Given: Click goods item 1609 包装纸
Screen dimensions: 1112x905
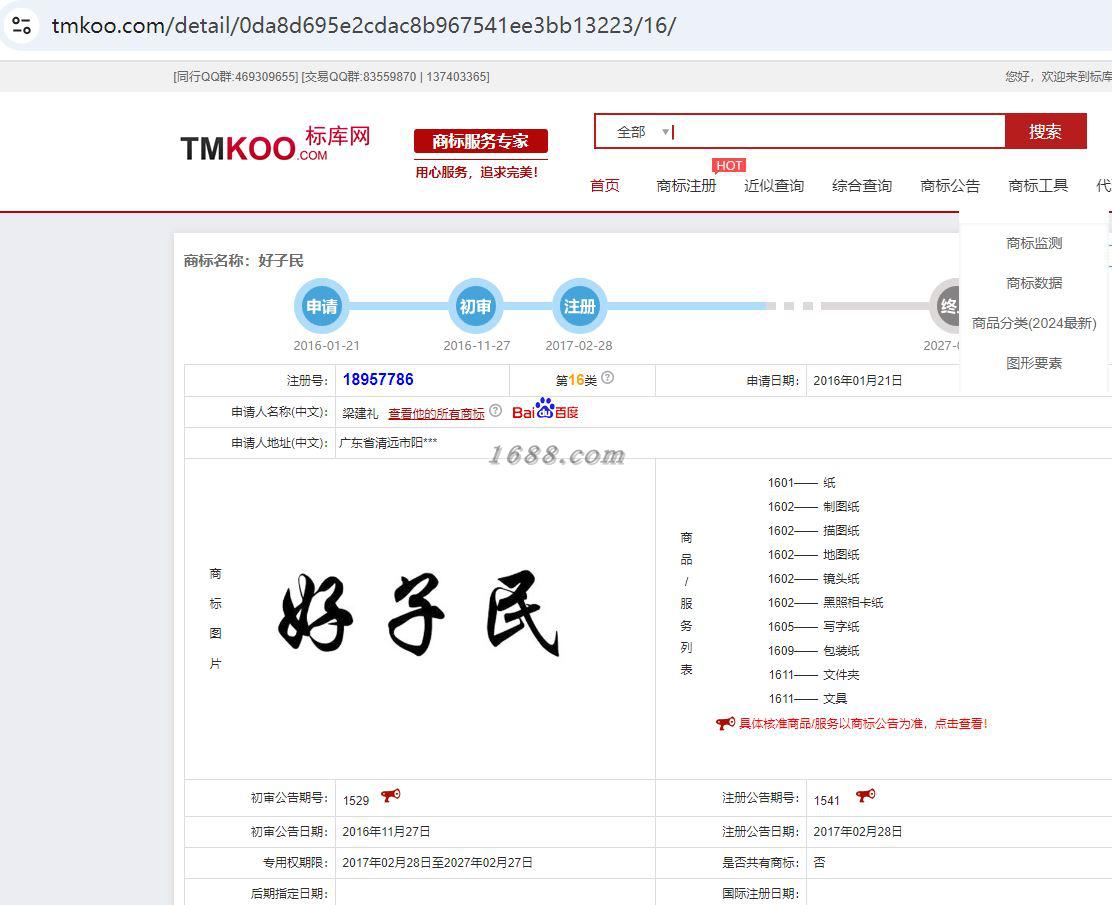Looking at the screenshot, I should coord(813,650).
